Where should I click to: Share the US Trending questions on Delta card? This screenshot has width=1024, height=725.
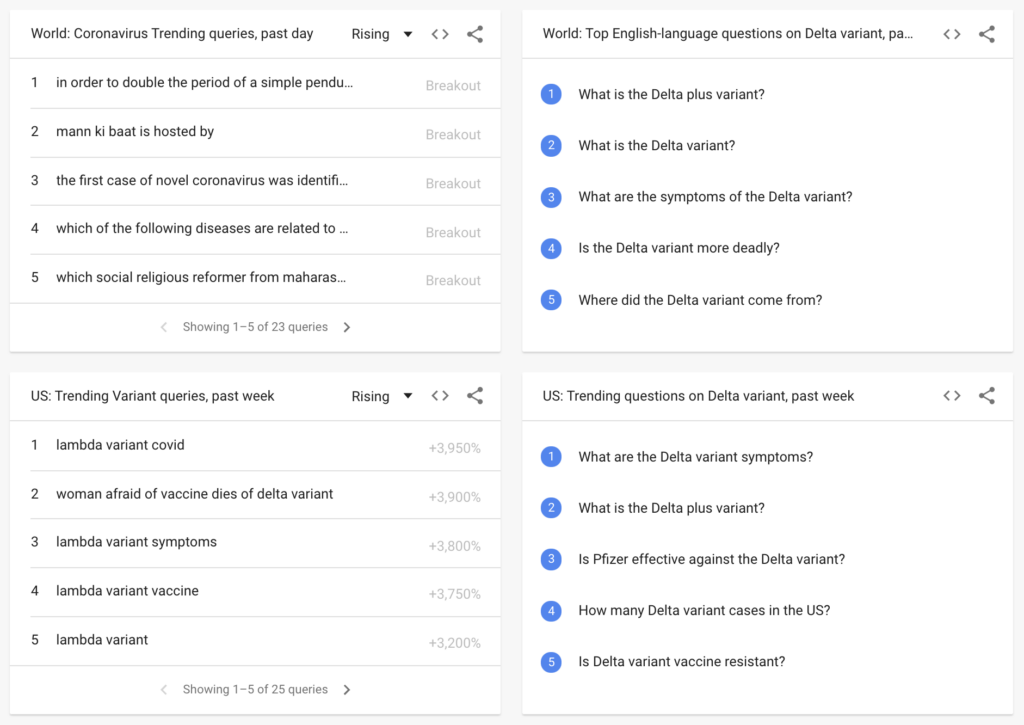click(987, 396)
